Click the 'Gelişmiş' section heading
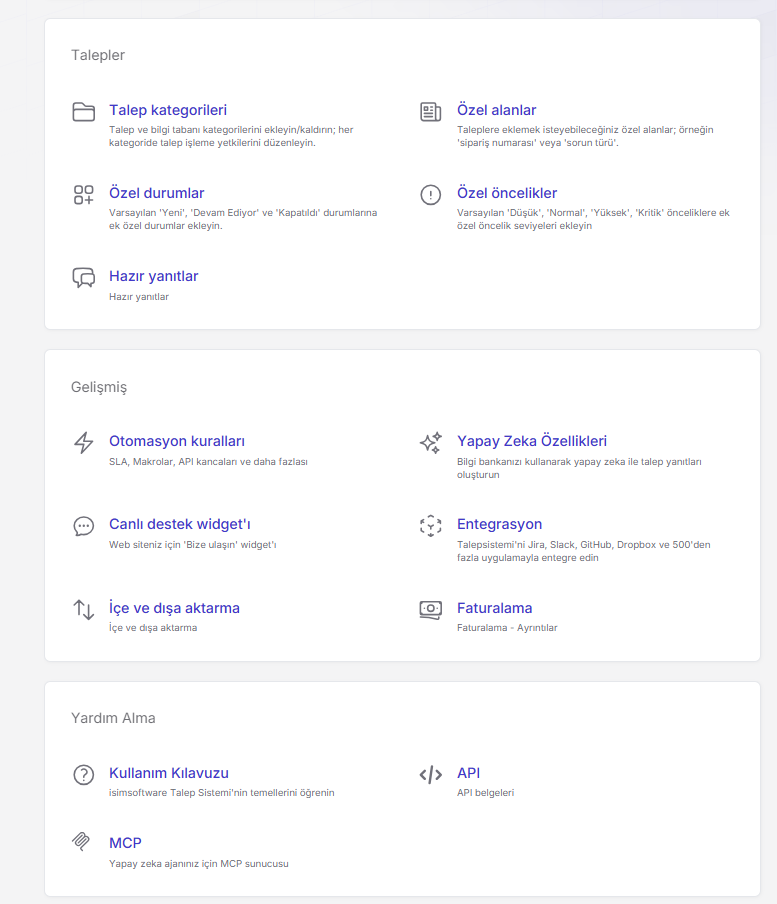This screenshot has width=777, height=904. point(99,387)
